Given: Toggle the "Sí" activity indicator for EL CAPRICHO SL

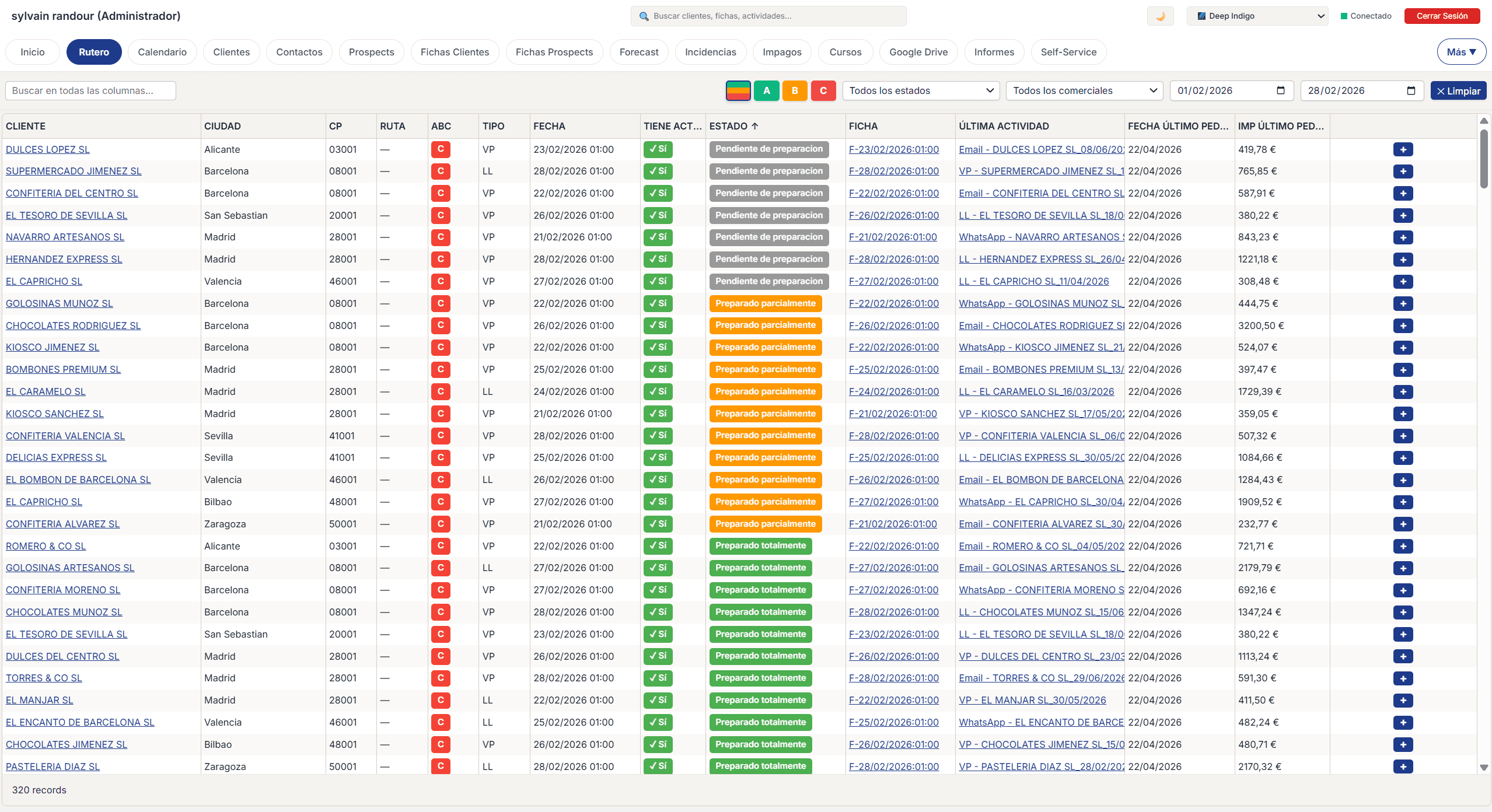Looking at the screenshot, I should pyautogui.click(x=658, y=281).
